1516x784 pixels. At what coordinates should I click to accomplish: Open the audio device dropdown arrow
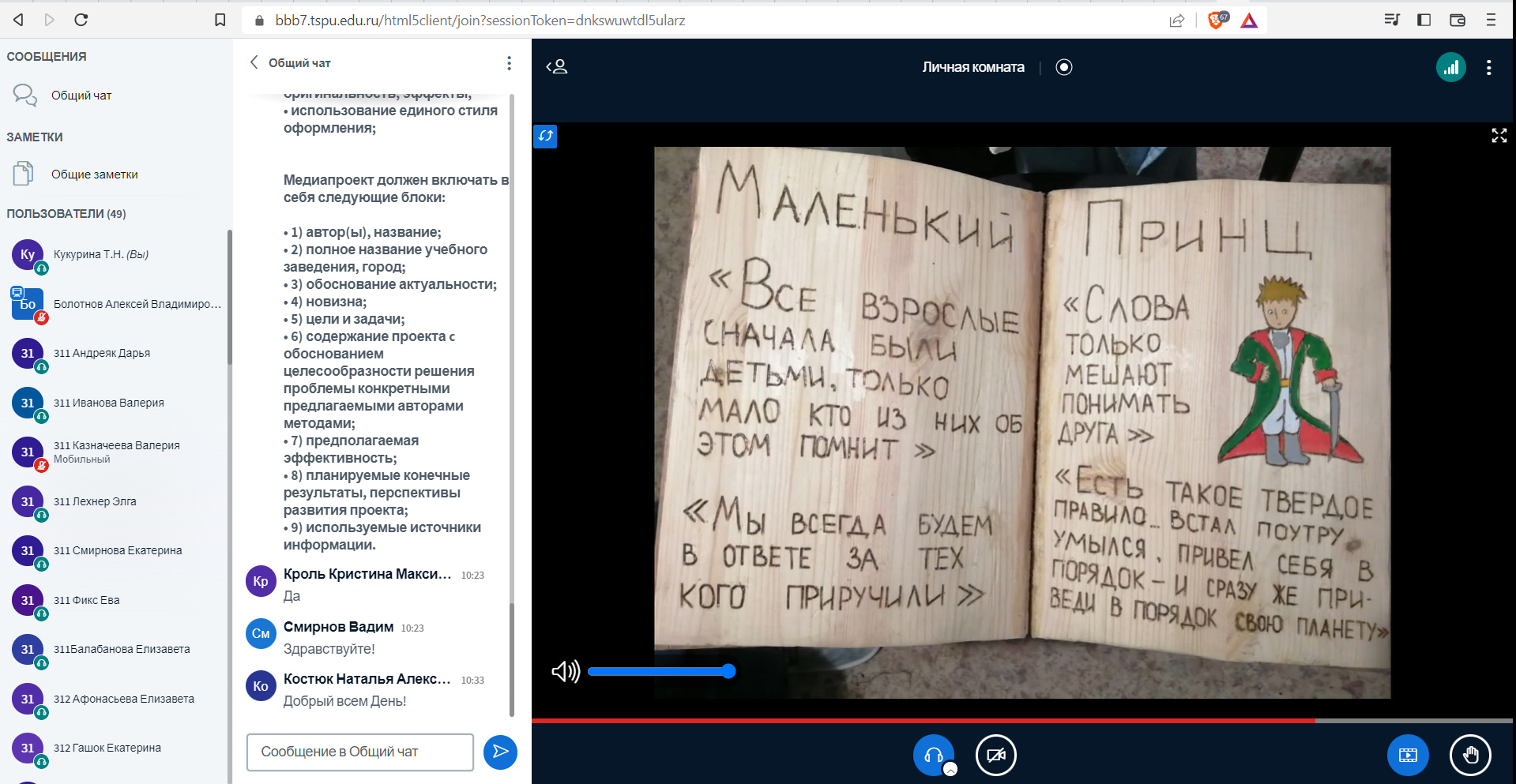point(950,770)
